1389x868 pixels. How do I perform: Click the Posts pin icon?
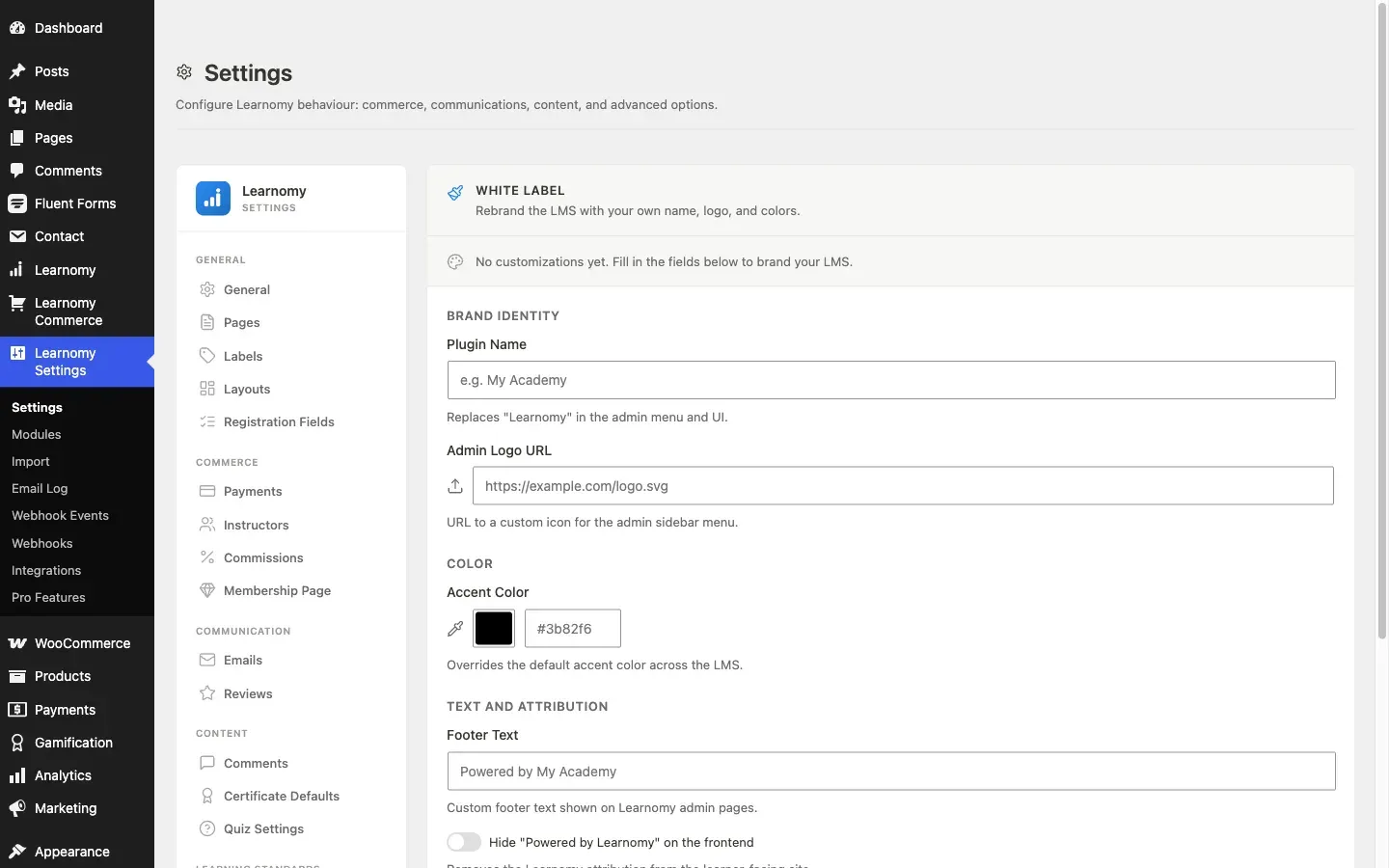[17, 71]
